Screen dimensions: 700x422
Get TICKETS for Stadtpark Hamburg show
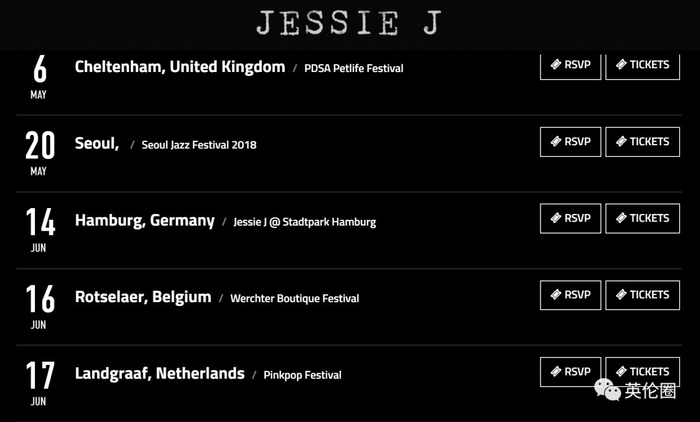coord(642,218)
